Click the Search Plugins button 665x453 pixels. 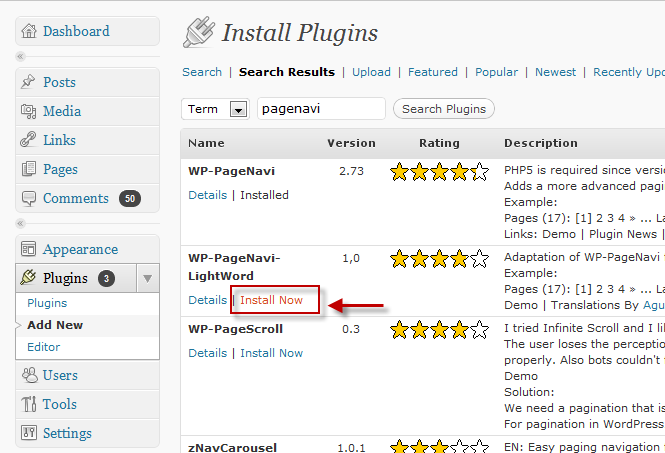click(444, 109)
